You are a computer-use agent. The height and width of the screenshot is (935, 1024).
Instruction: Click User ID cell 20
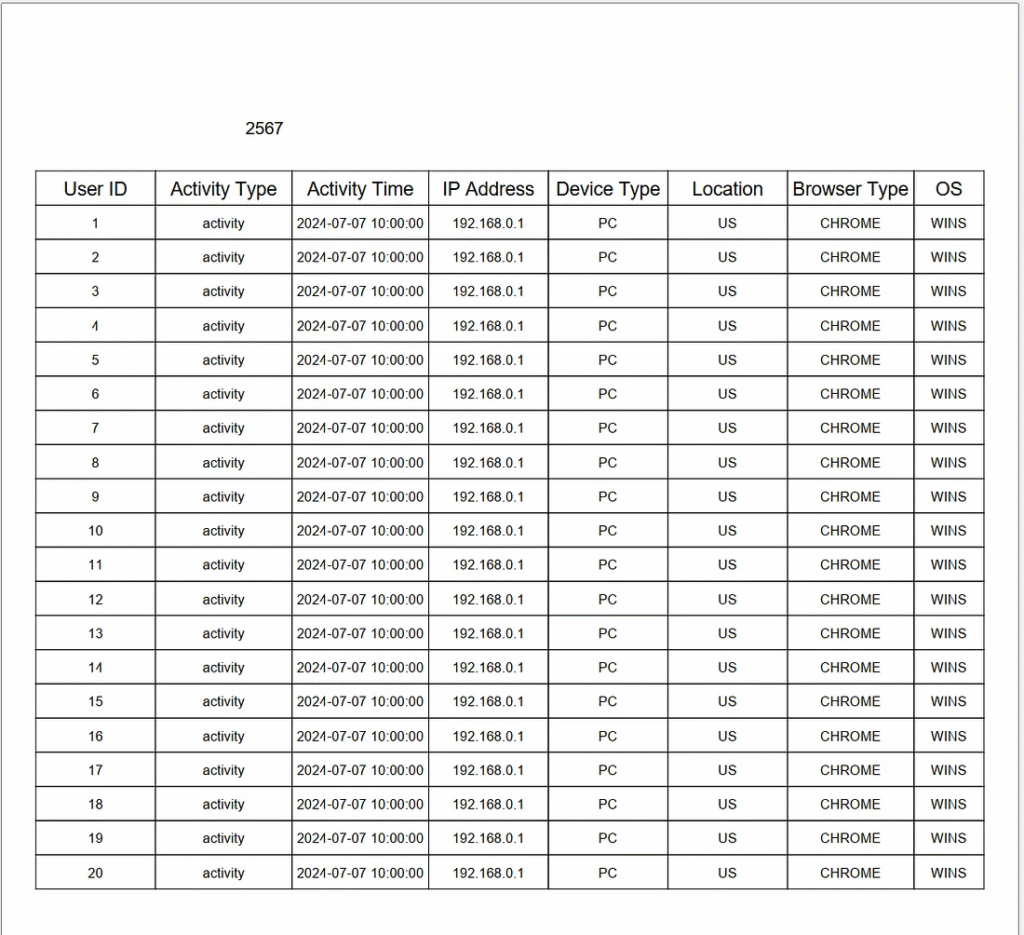point(95,872)
